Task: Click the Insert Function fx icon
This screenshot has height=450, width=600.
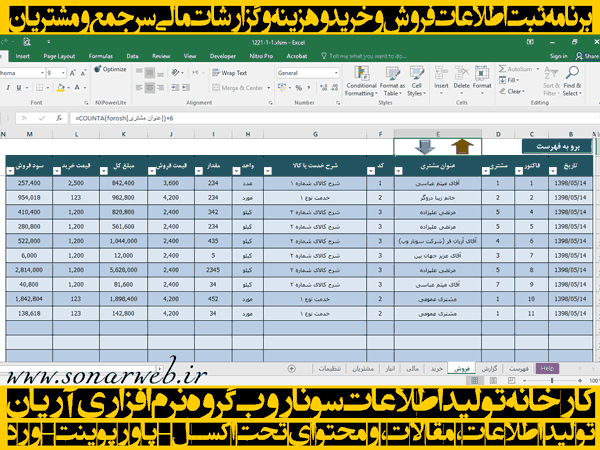Action: point(59,118)
